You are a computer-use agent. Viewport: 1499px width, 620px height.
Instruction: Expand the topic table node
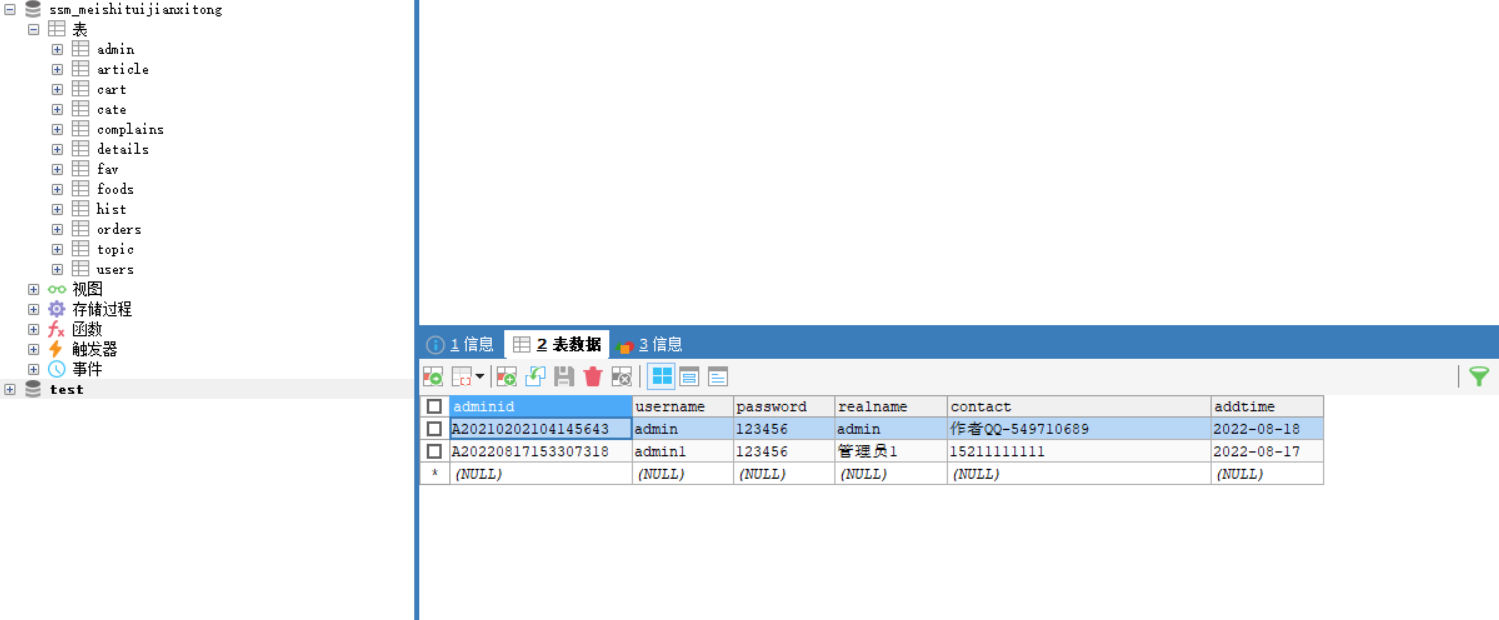(x=57, y=249)
